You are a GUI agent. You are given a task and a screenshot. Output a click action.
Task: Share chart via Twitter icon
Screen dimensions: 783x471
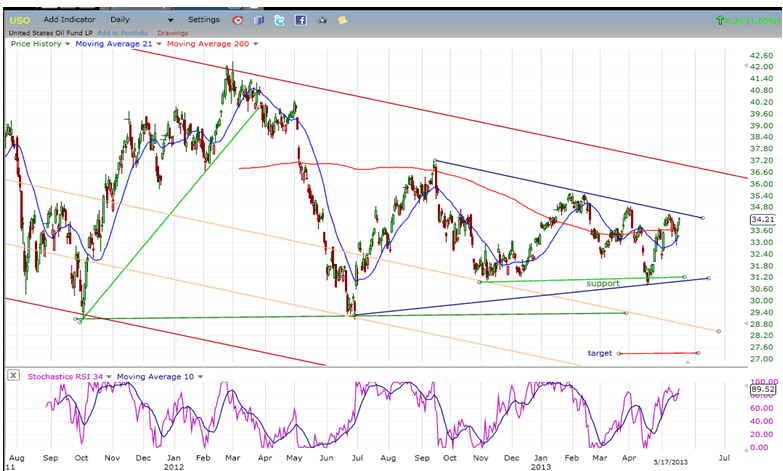(x=279, y=19)
